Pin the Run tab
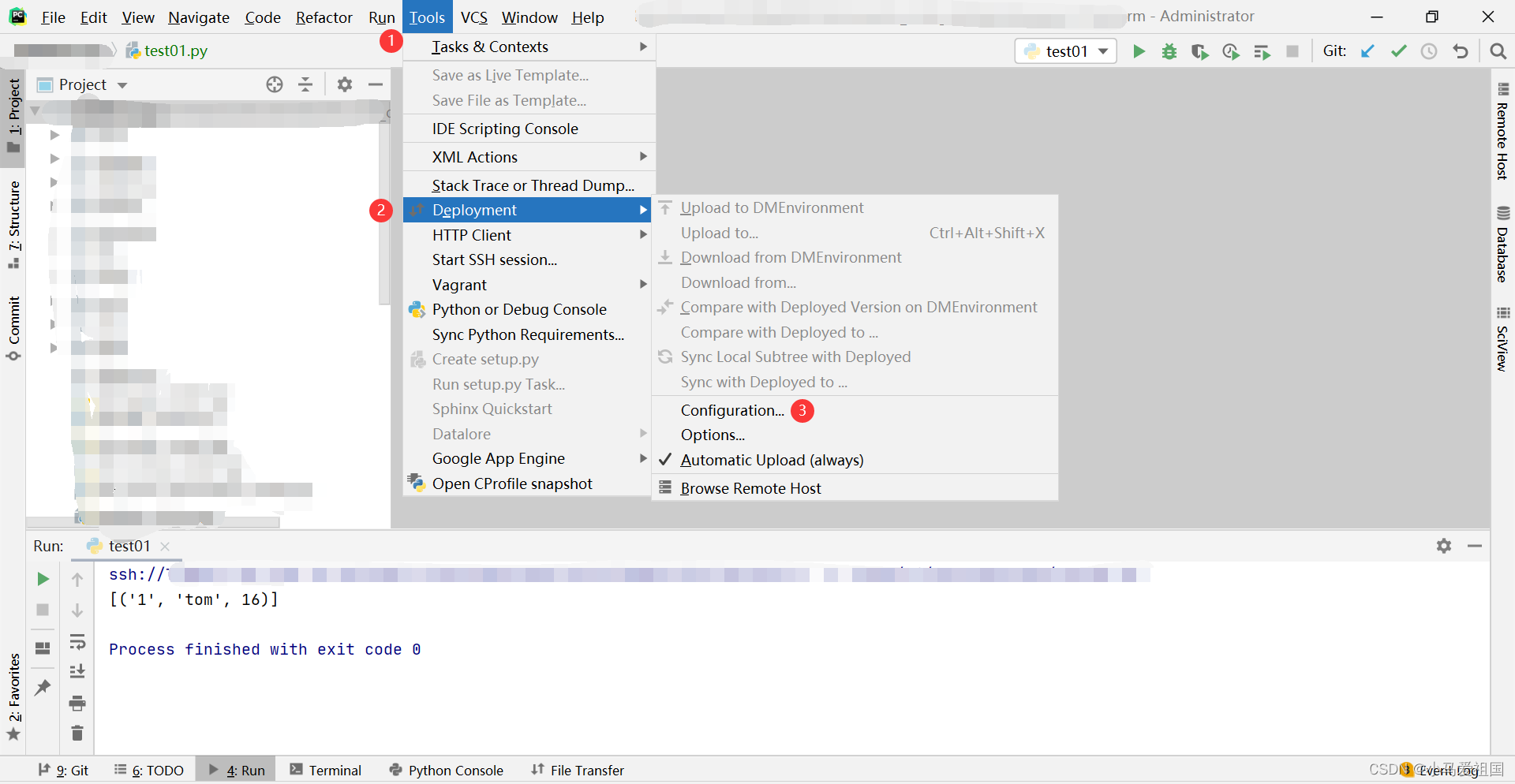Screen dimensions: 1515x784 [43, 688]
